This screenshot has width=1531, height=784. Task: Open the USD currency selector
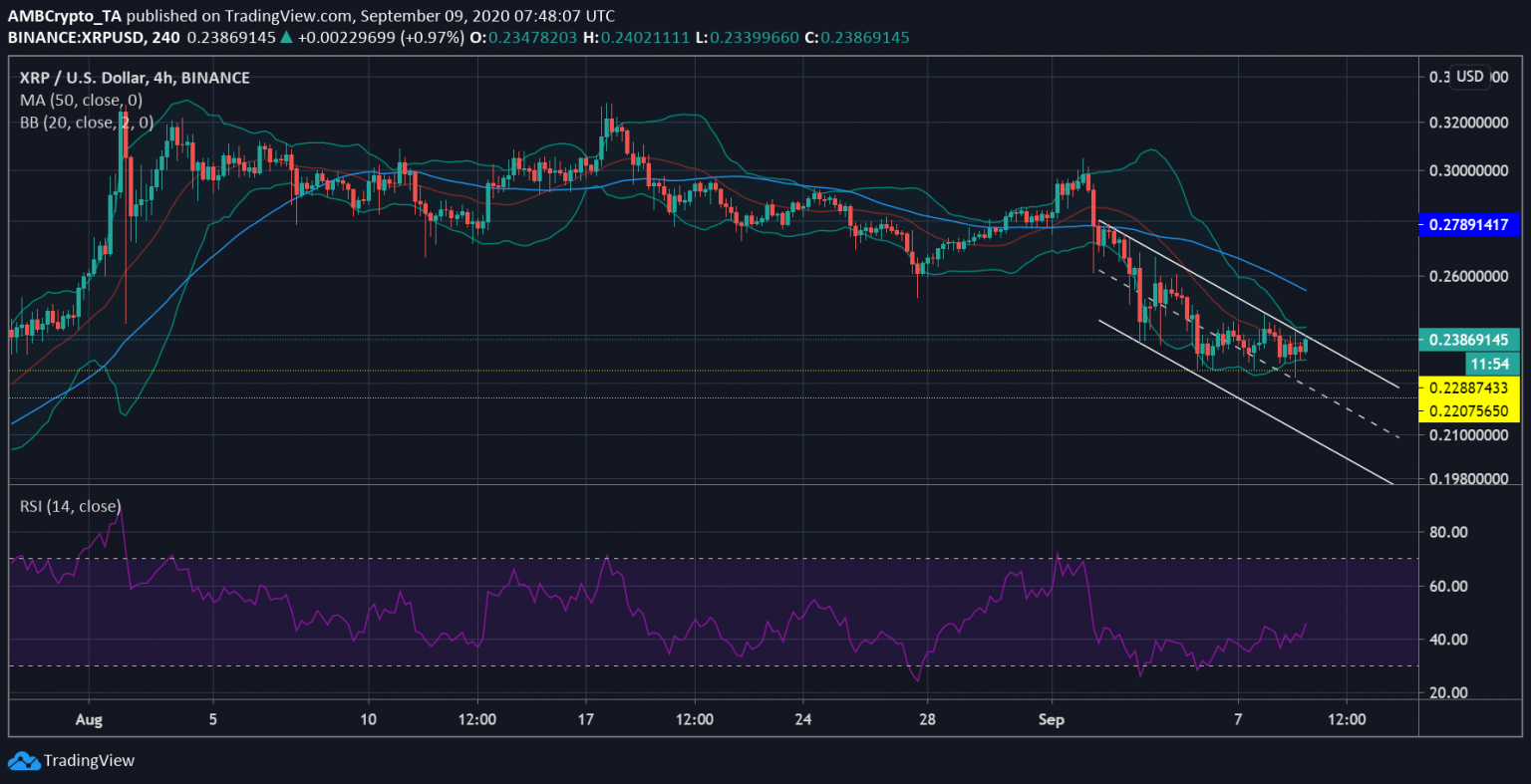1469,77
